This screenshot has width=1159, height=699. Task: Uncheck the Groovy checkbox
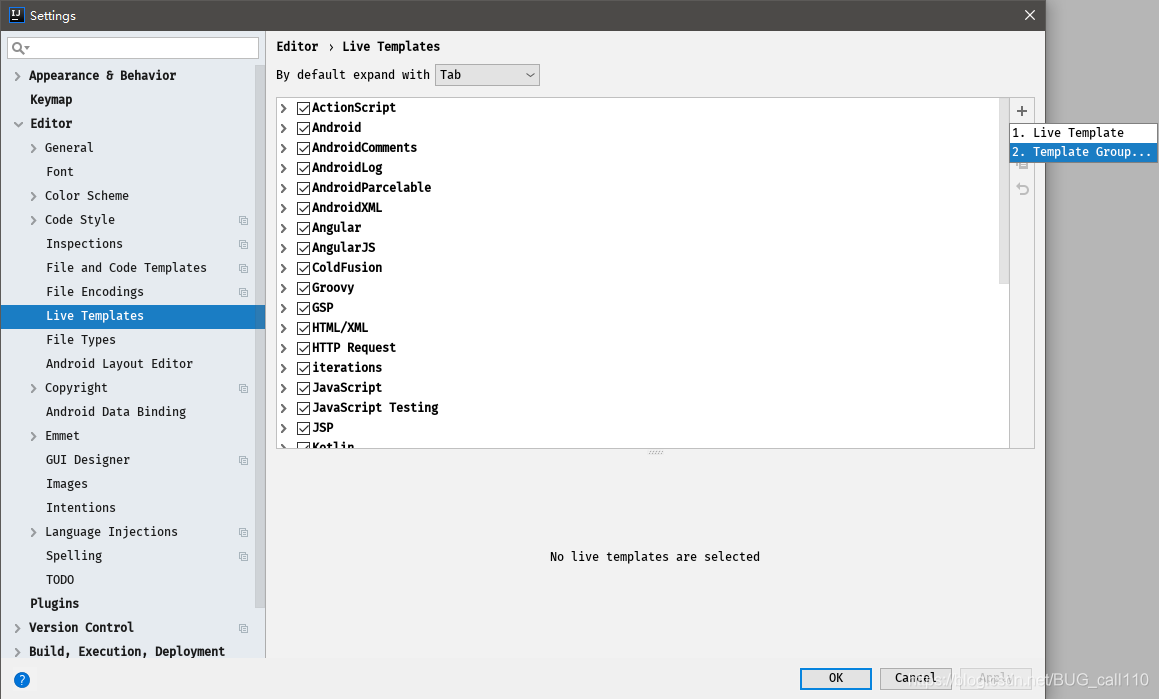(x=303, y=287)
